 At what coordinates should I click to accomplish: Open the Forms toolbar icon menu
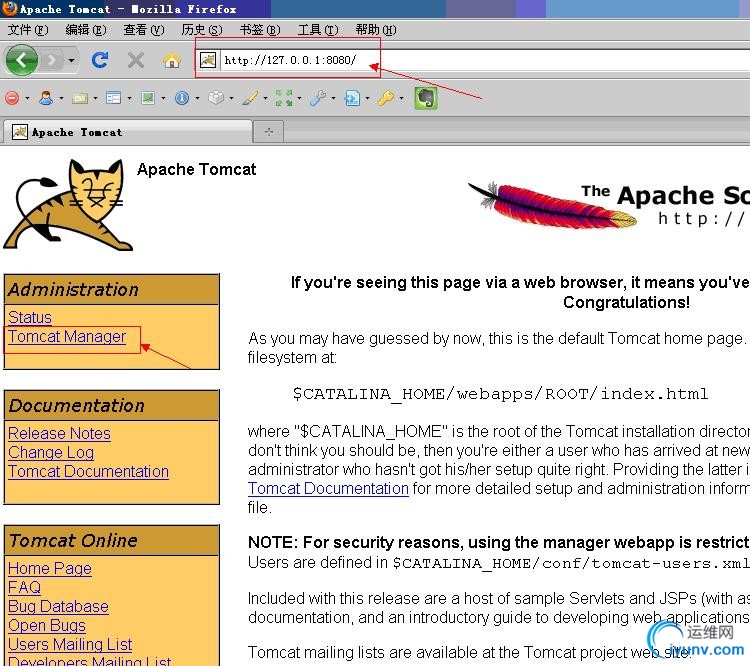113,98
